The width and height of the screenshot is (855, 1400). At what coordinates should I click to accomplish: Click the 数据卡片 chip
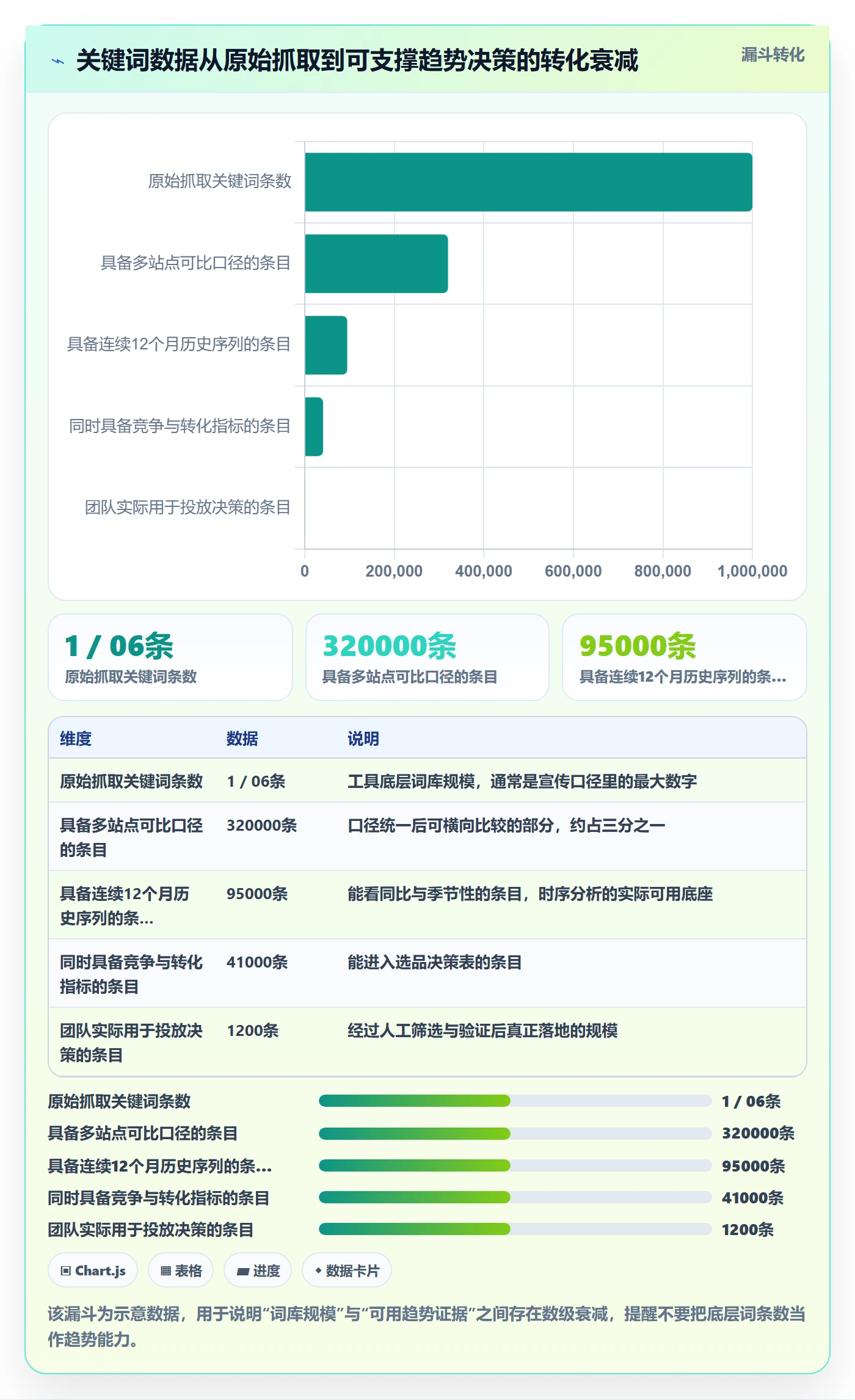point(347,1271)
